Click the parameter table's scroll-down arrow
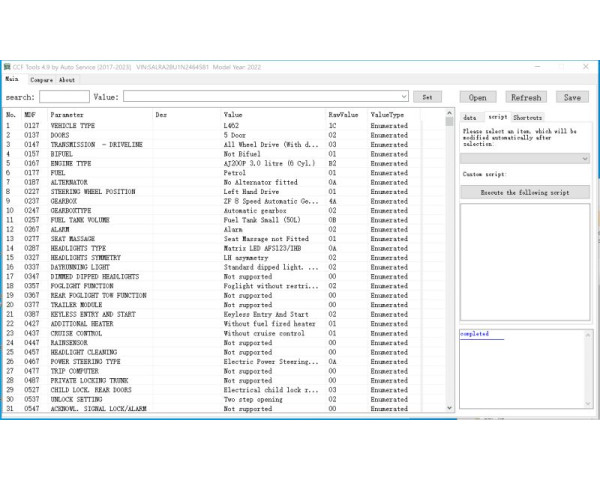Screen dimensions: 600x481 coord(449,408)
